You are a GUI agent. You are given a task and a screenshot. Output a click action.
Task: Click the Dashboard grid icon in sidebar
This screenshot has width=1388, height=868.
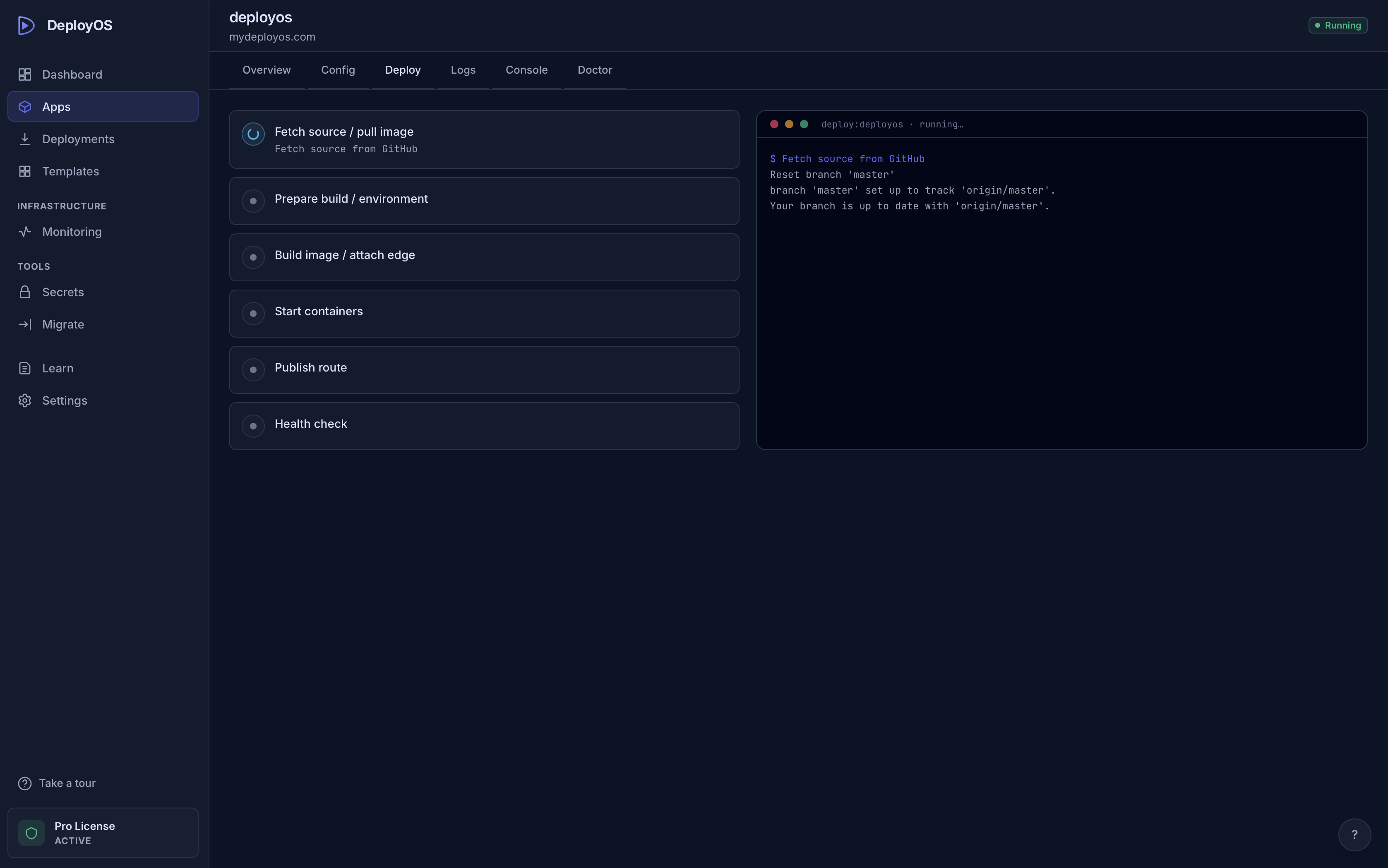pyautogui.click(x=25, y=74)
